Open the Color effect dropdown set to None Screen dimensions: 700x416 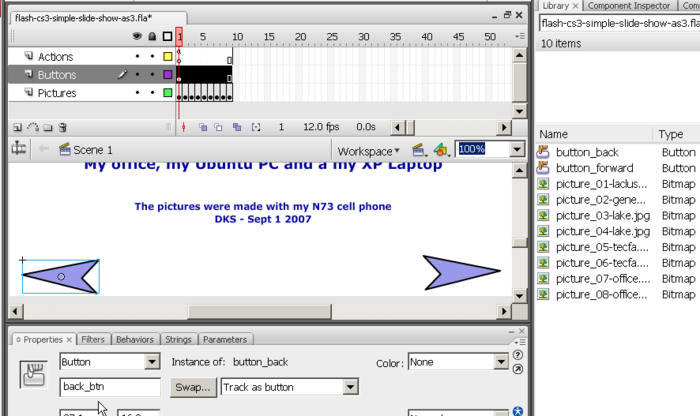click(x=458, y=362)
